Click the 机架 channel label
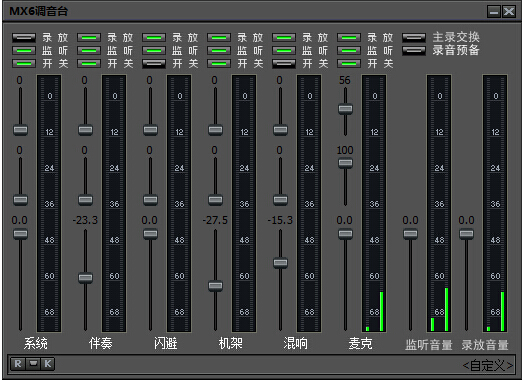Image resolution: width=523 pixels, height=380 pixels. click(230, 343)
